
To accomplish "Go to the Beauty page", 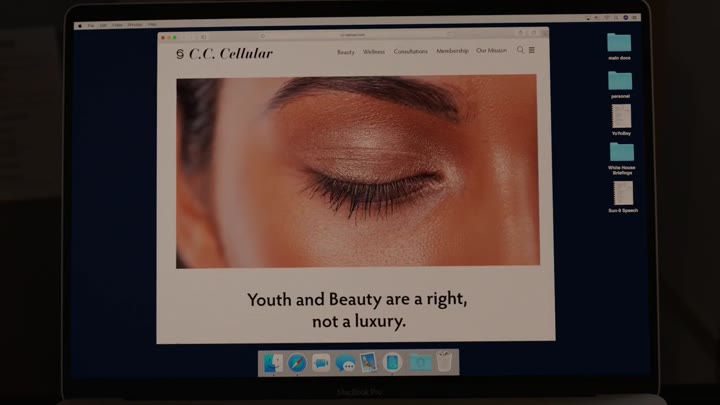I will (x=345, y=51).
